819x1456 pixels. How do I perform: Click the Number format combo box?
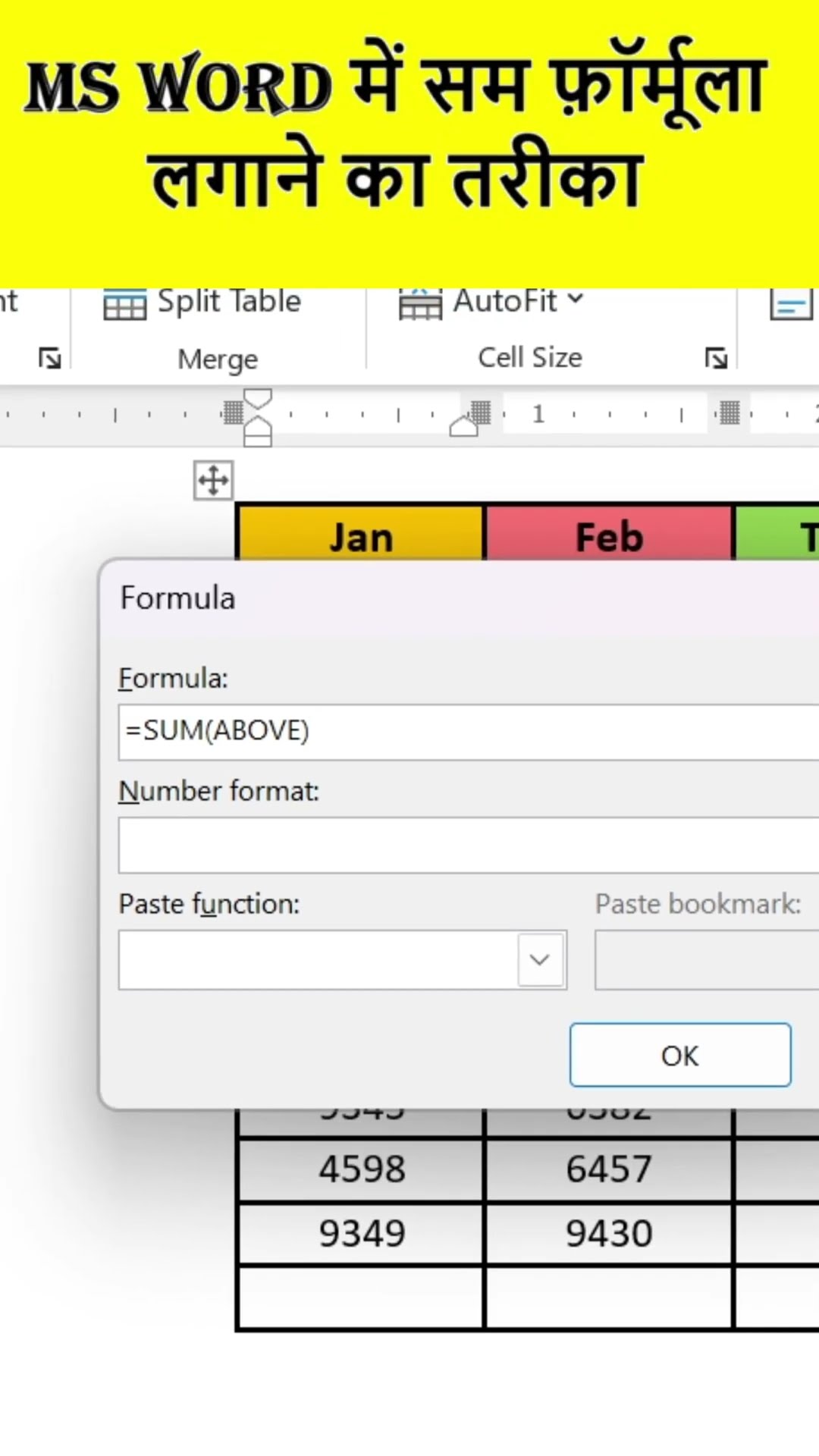(468, 845)
